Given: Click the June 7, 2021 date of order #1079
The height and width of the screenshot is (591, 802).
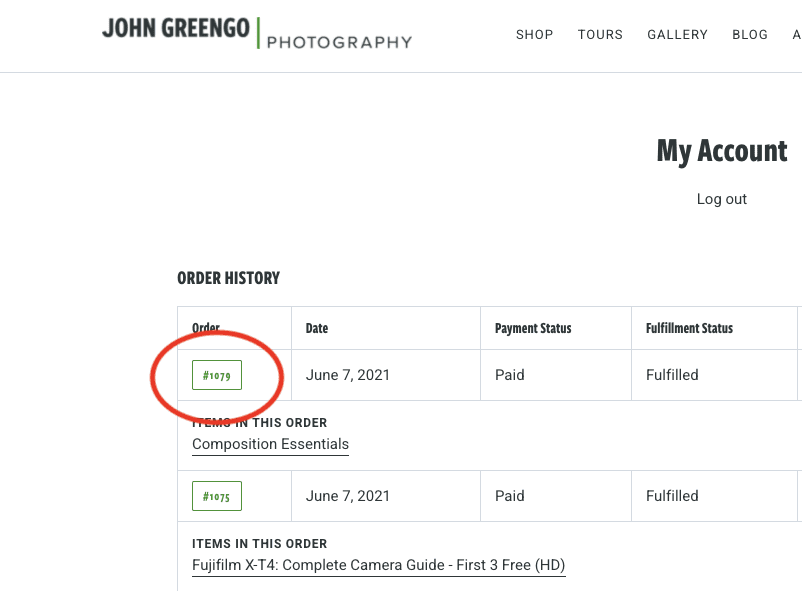Looking at the screenshot, I should tap(347, 375).
